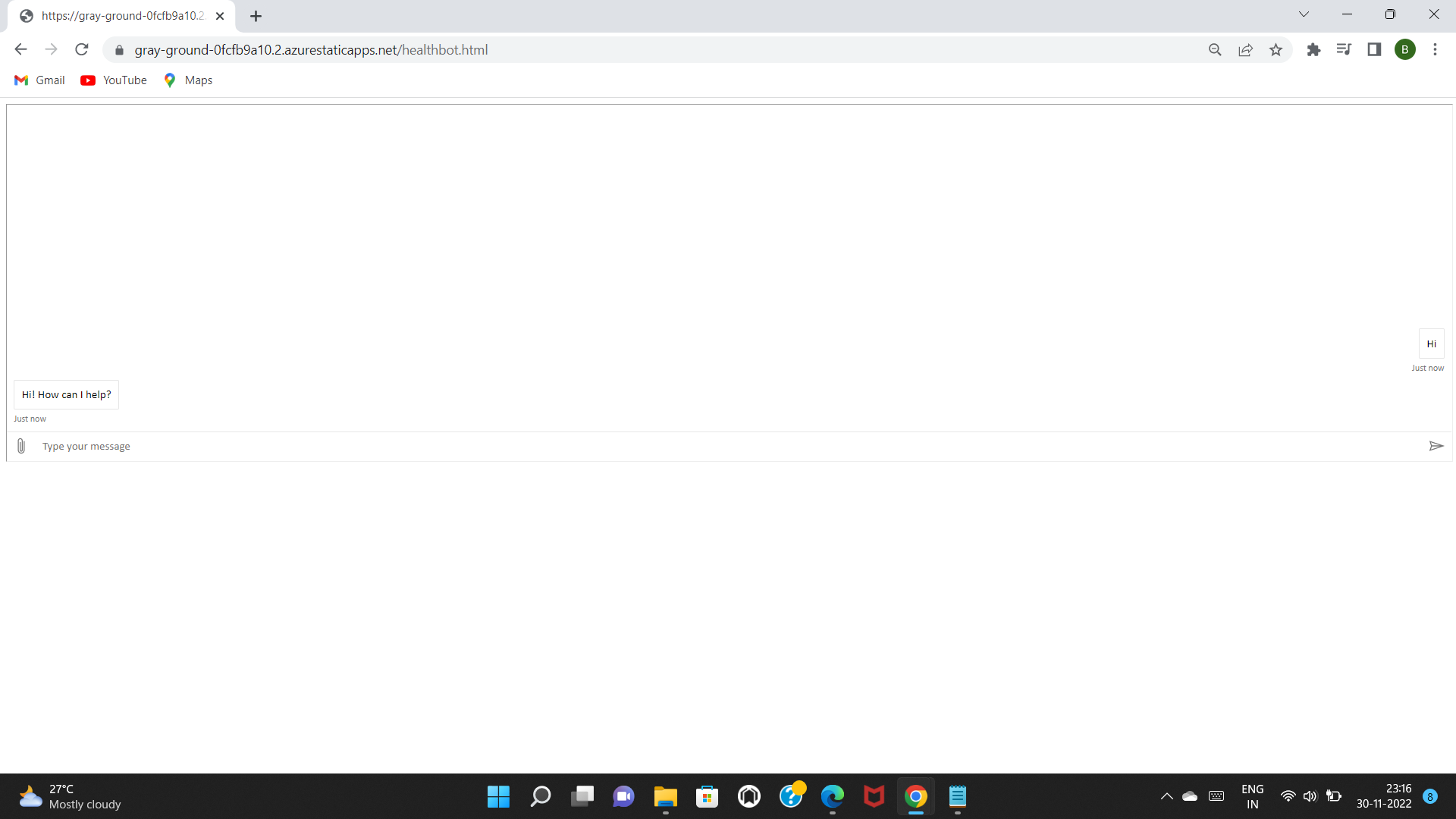The width and height of the screenshot is (1456, 819).
Task: Open Task View on the taskbar
Action: [x=582, y=796]
